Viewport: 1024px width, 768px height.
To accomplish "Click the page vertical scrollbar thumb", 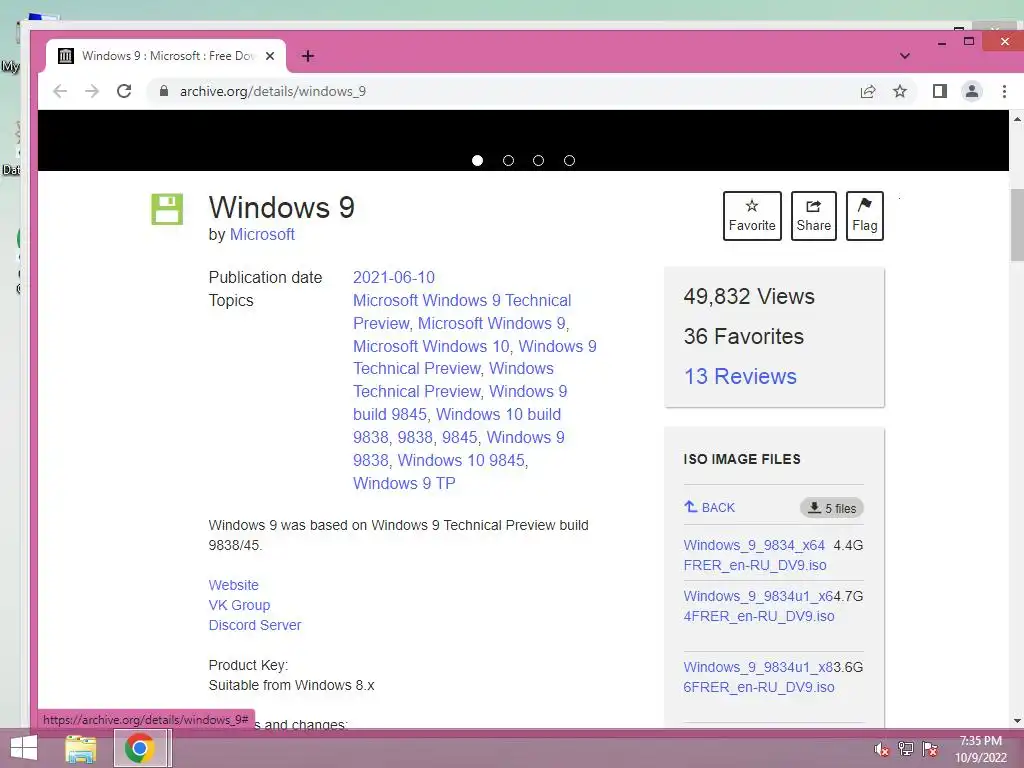I will pyautogui.click(x=1017, y=227).
